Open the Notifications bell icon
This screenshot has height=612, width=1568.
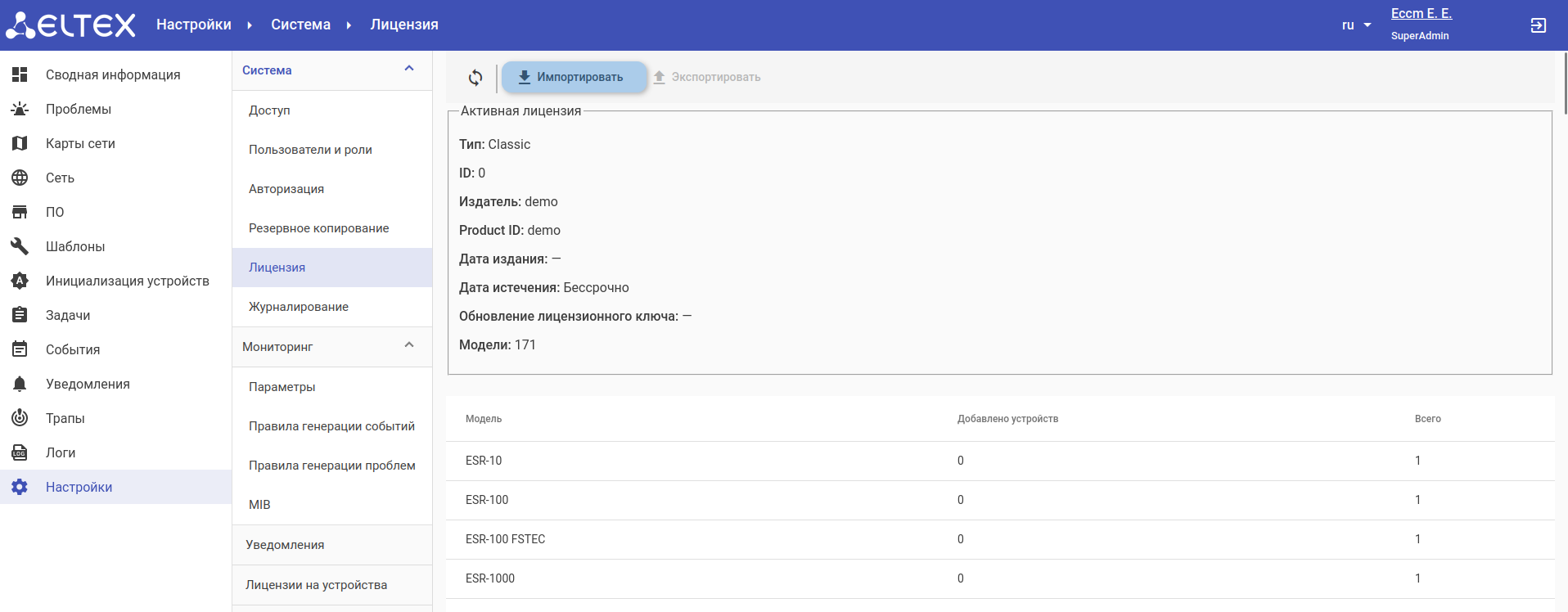pyautogui.click(x=20, y=384)
